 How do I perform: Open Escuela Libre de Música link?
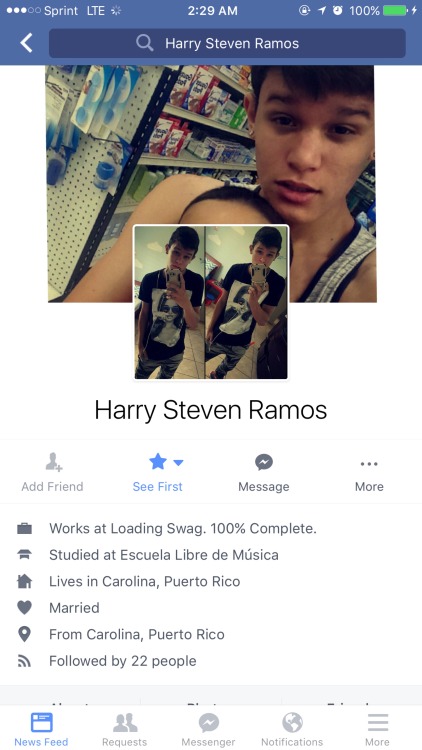click(x=199, y=555)
